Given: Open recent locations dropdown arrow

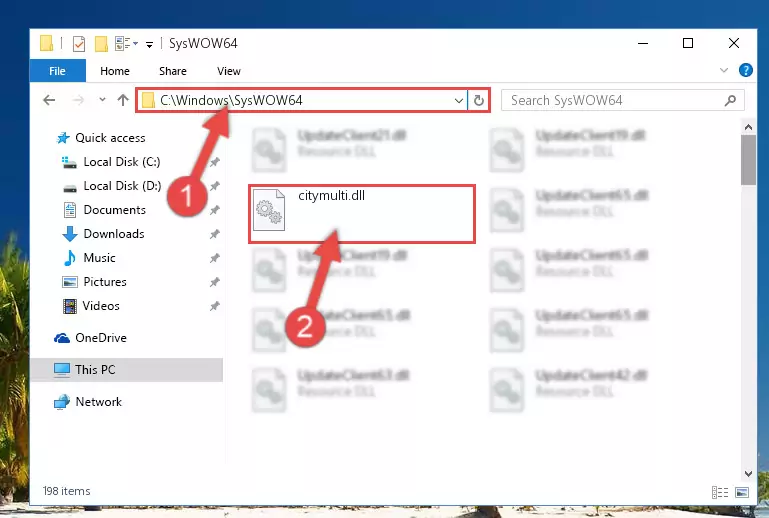Looking at the screenshot, I should [102, 100].
